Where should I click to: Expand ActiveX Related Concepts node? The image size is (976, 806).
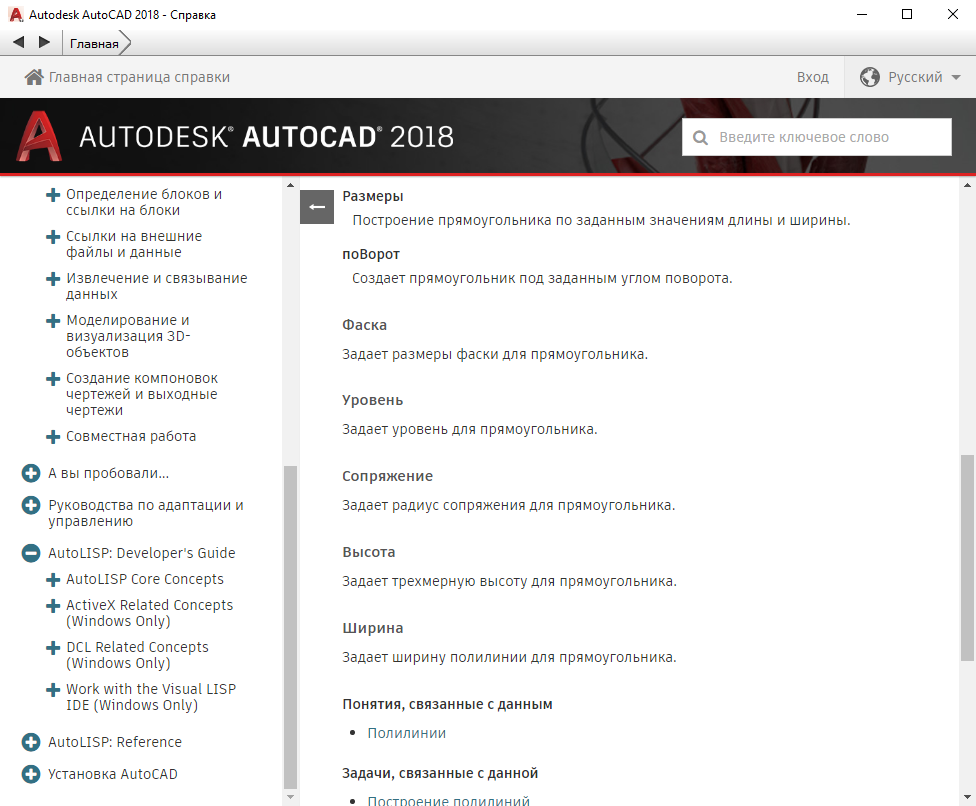[x=53, y=606]
